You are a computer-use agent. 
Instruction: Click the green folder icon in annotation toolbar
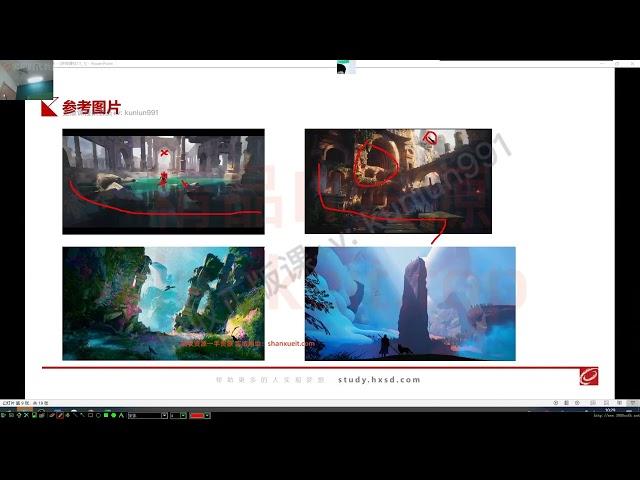click(x=42, y=415)
